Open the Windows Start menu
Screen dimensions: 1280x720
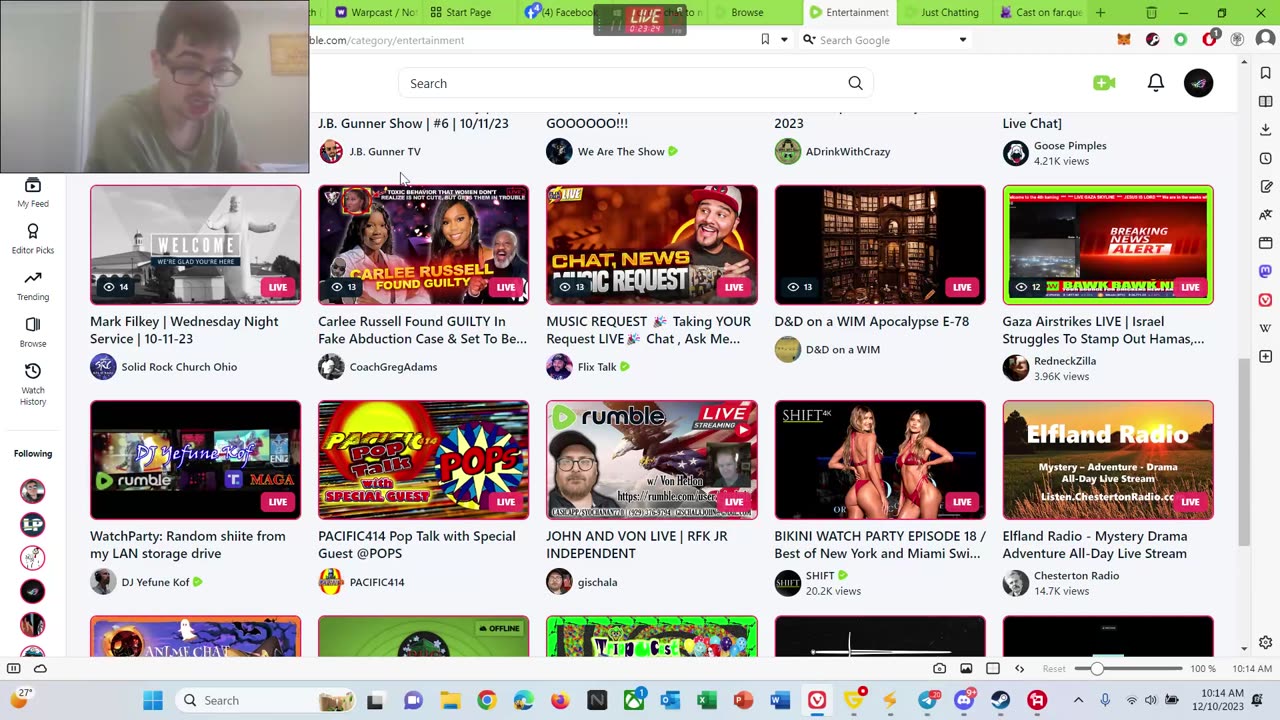[153, 700]
